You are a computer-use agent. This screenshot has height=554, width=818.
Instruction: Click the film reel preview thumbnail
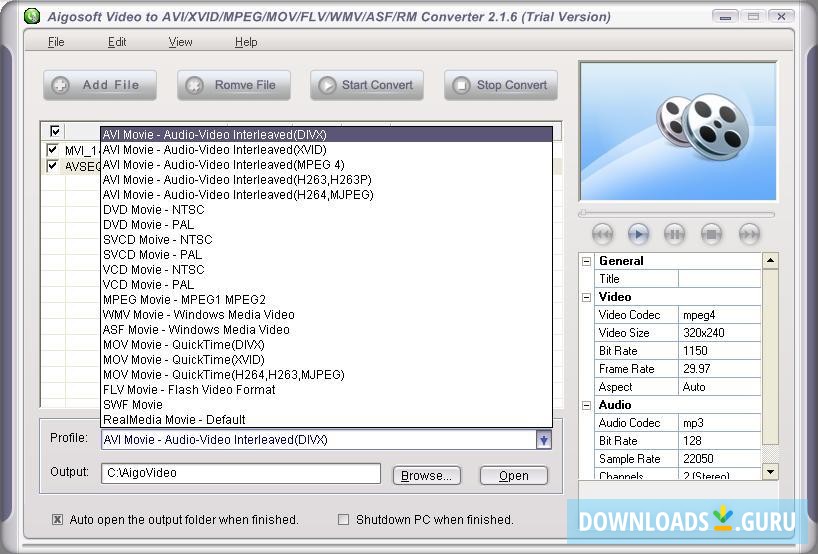(x=678, y=131)
